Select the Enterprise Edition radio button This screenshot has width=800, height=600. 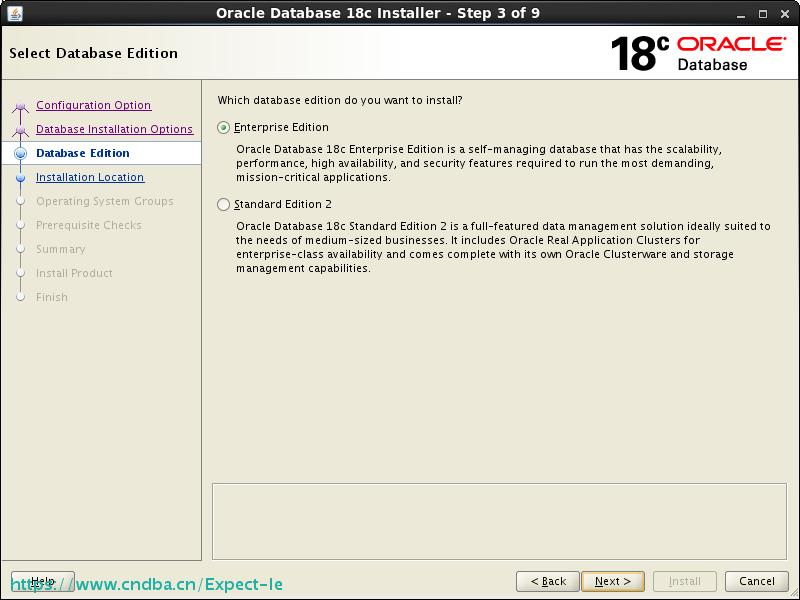[223, 128]
